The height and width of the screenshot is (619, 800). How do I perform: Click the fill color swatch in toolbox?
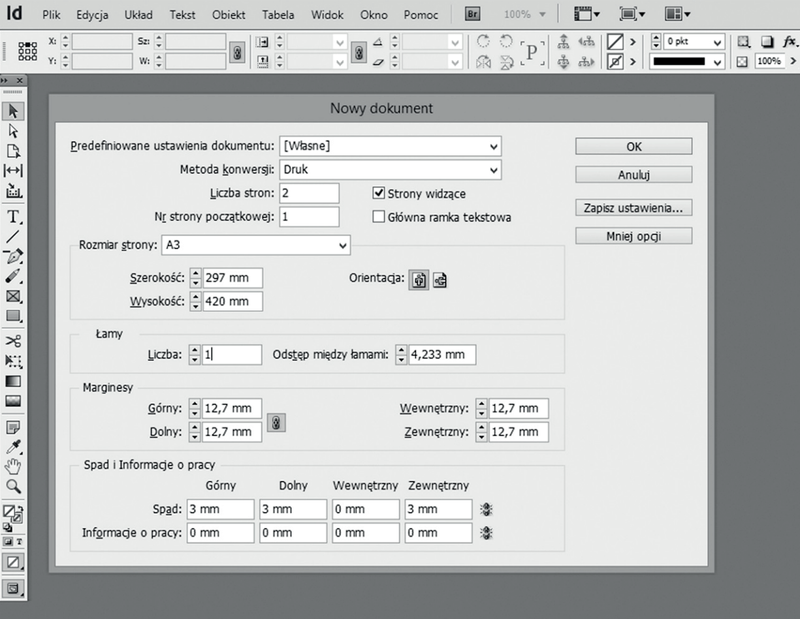pyautogui.click(x=11, y=512)
